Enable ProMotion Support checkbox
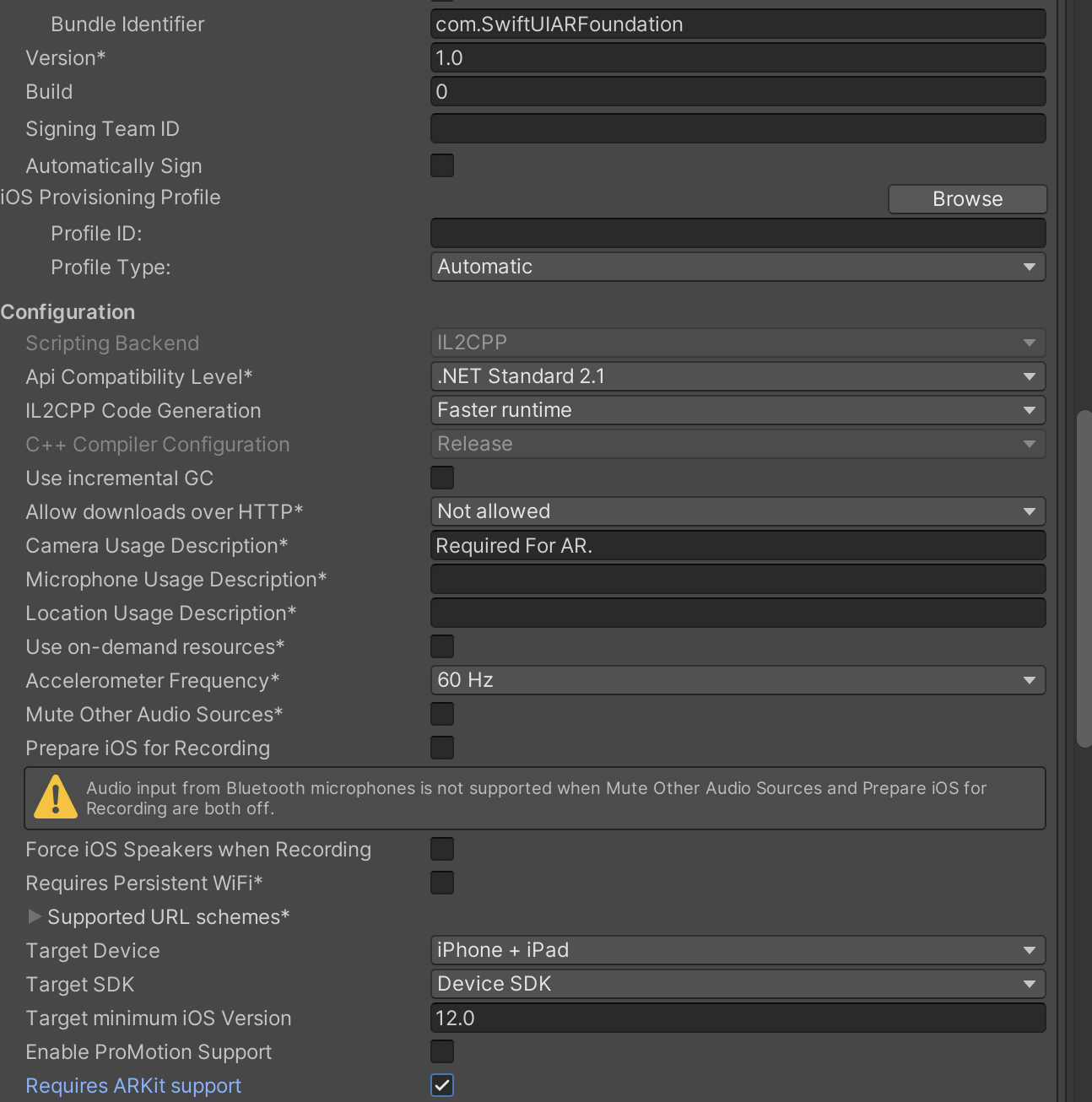1092x1102 pixels. 442,1051
